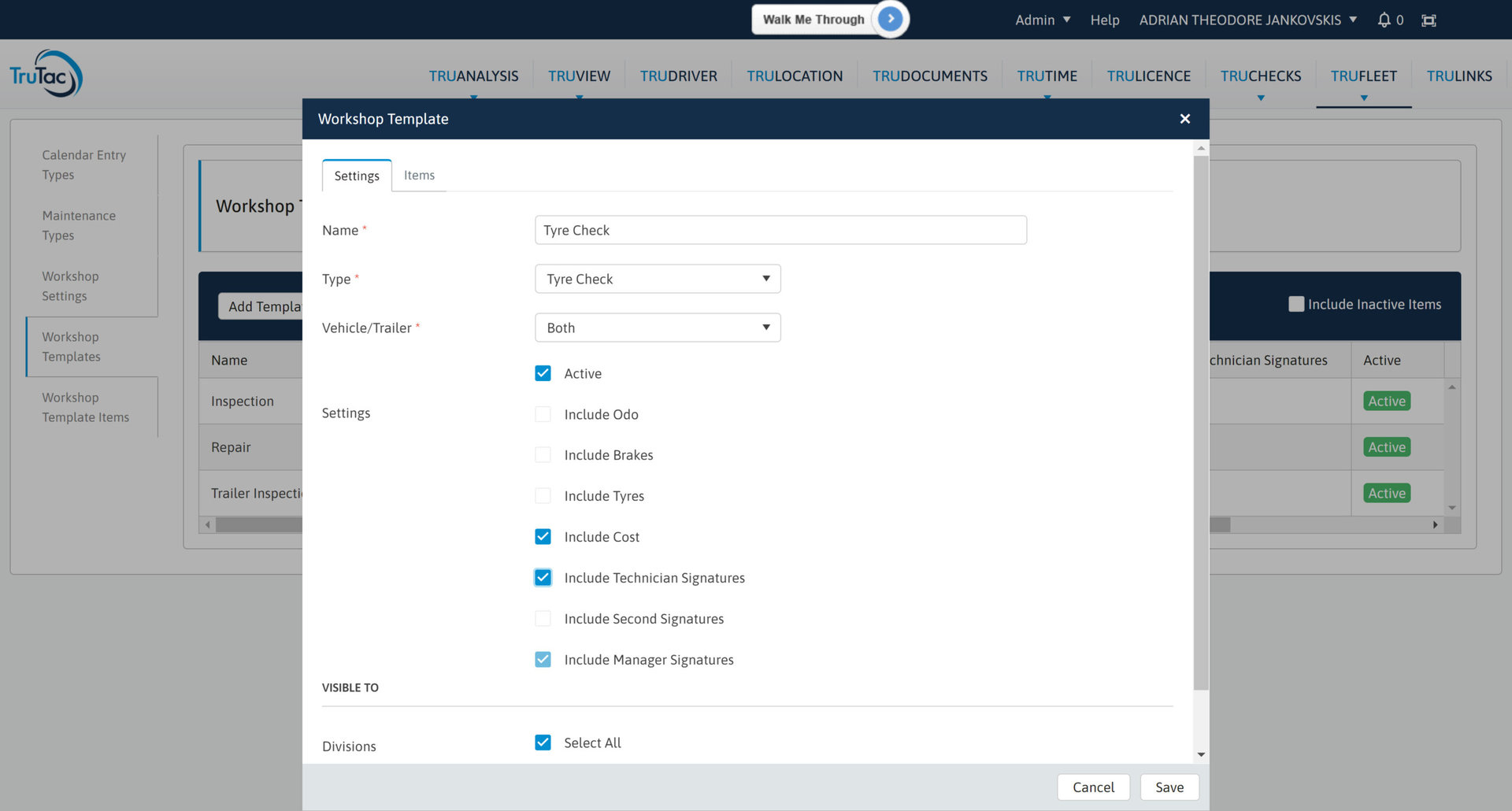This screenshot has width=1512, height=811.
Task: Click the left scroll arrow under template list
Action: click(207, 524)
